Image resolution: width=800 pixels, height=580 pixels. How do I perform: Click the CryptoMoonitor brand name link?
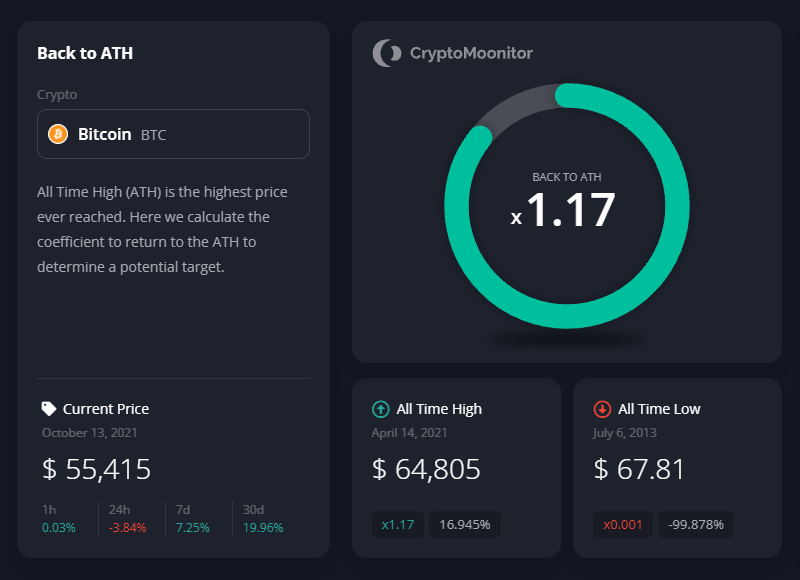[471, 53]
